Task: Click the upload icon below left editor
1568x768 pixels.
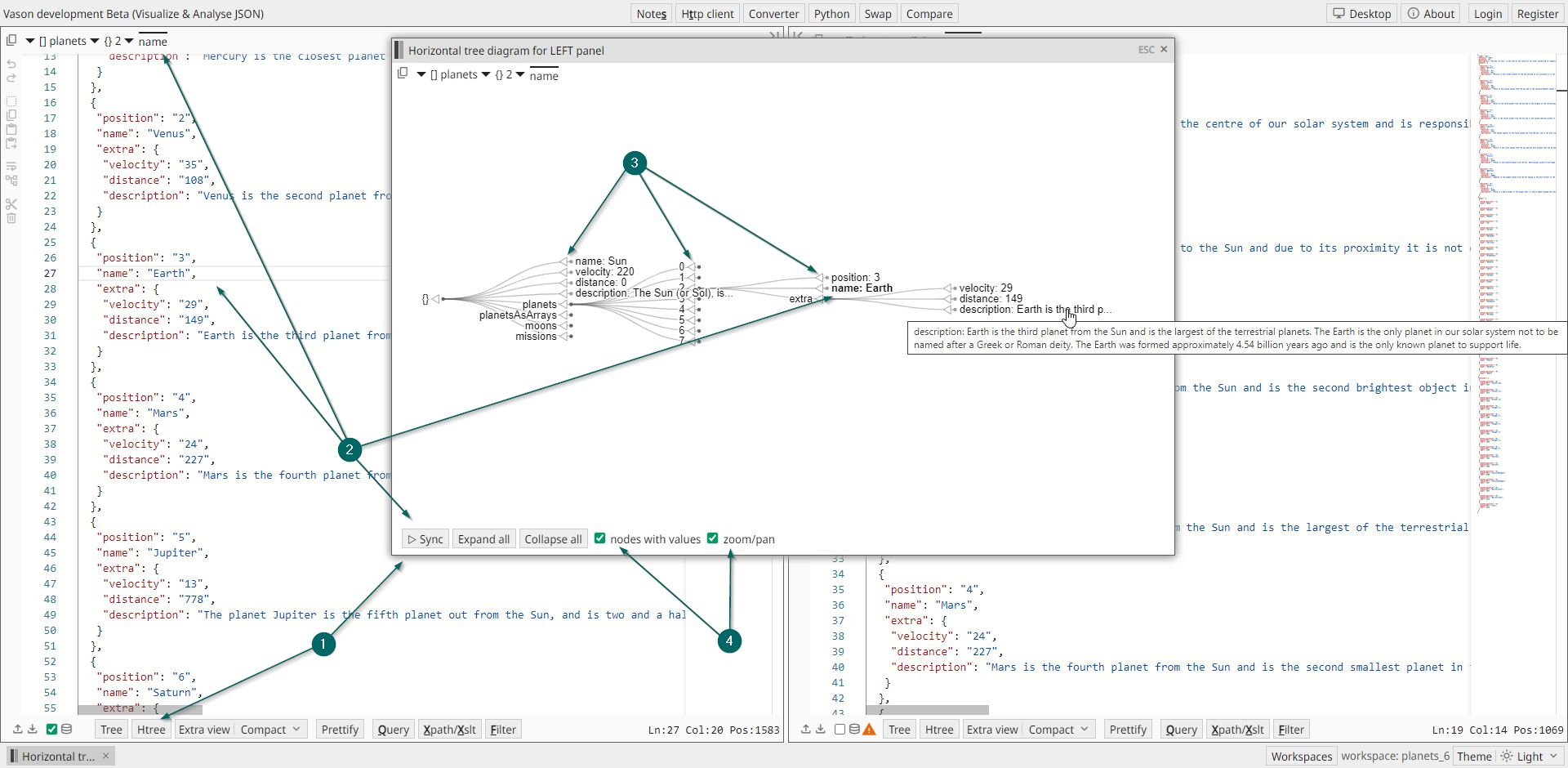Action: pyautogui.click(x=17, y=729)
